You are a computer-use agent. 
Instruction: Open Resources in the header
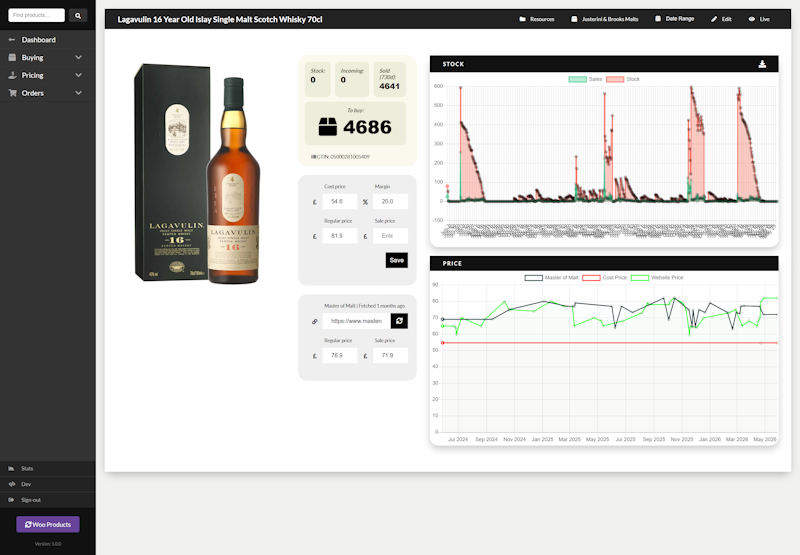click(x=537, y=19)
